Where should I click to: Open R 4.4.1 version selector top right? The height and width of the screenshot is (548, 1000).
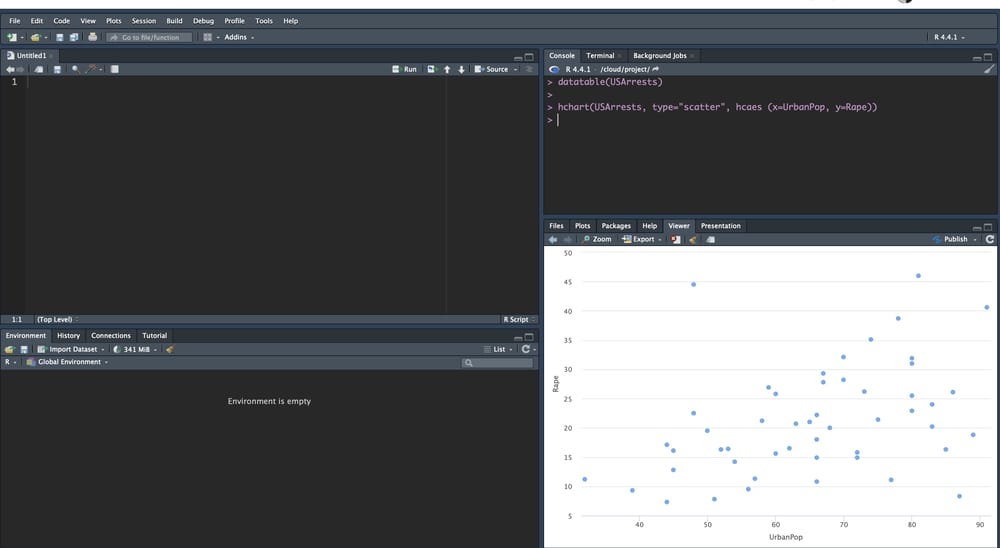(949, 38)
